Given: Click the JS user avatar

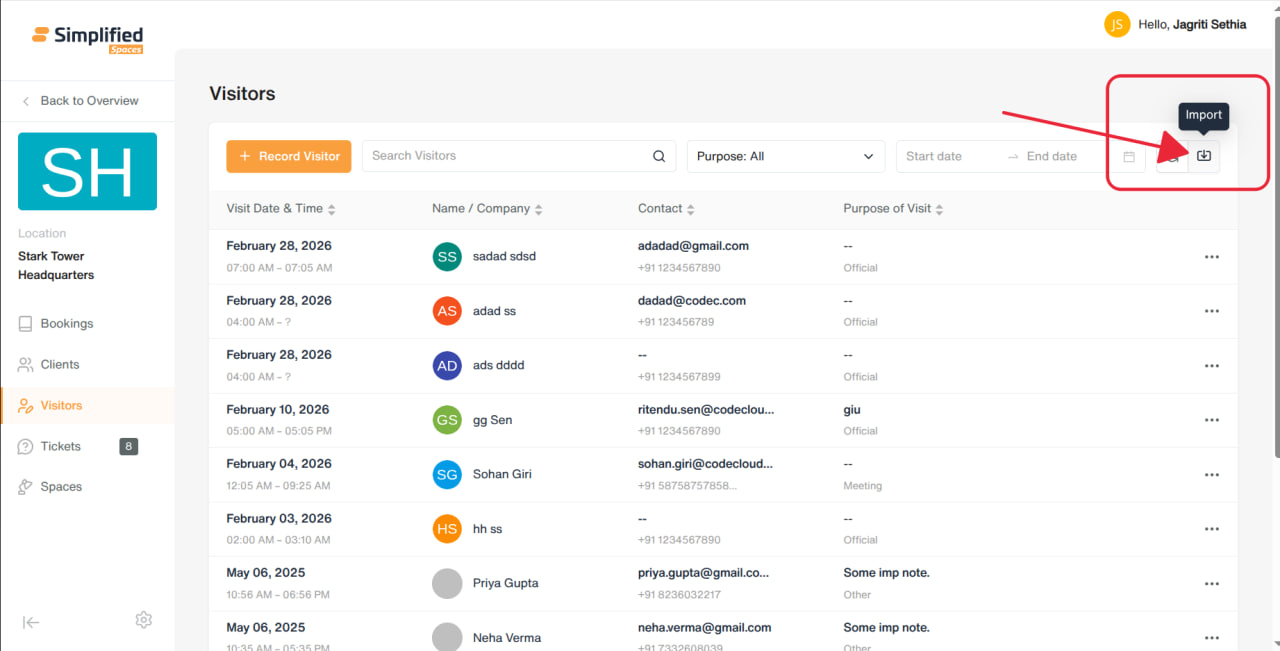Looking at the screenshot, I should [1117, 24].
